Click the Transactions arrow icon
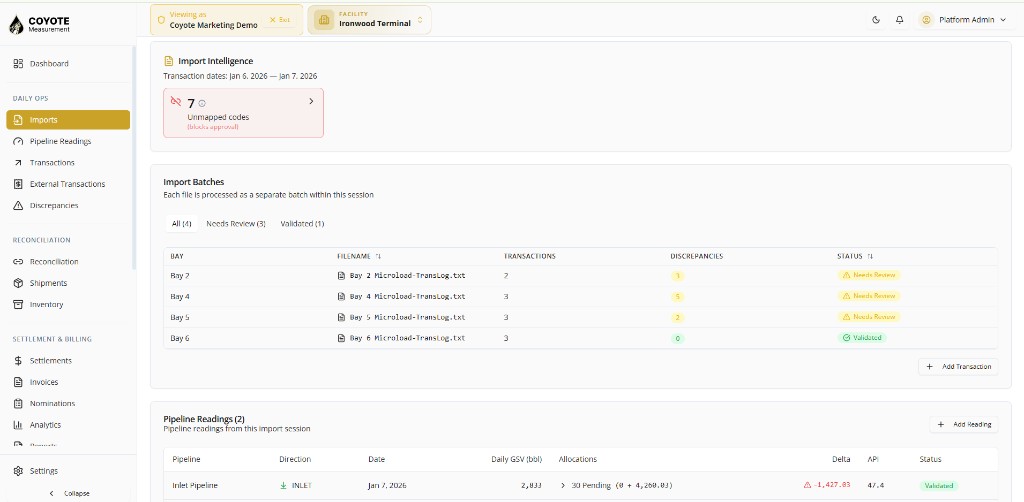This screenshot has height=502, width=1024. [18, 163]
